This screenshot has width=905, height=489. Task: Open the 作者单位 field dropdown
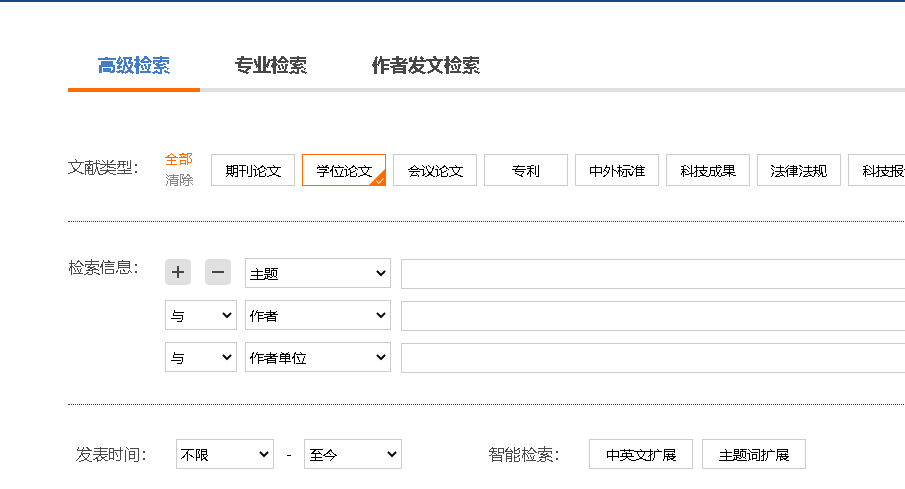pyautogui.click(x=318, y=357)
